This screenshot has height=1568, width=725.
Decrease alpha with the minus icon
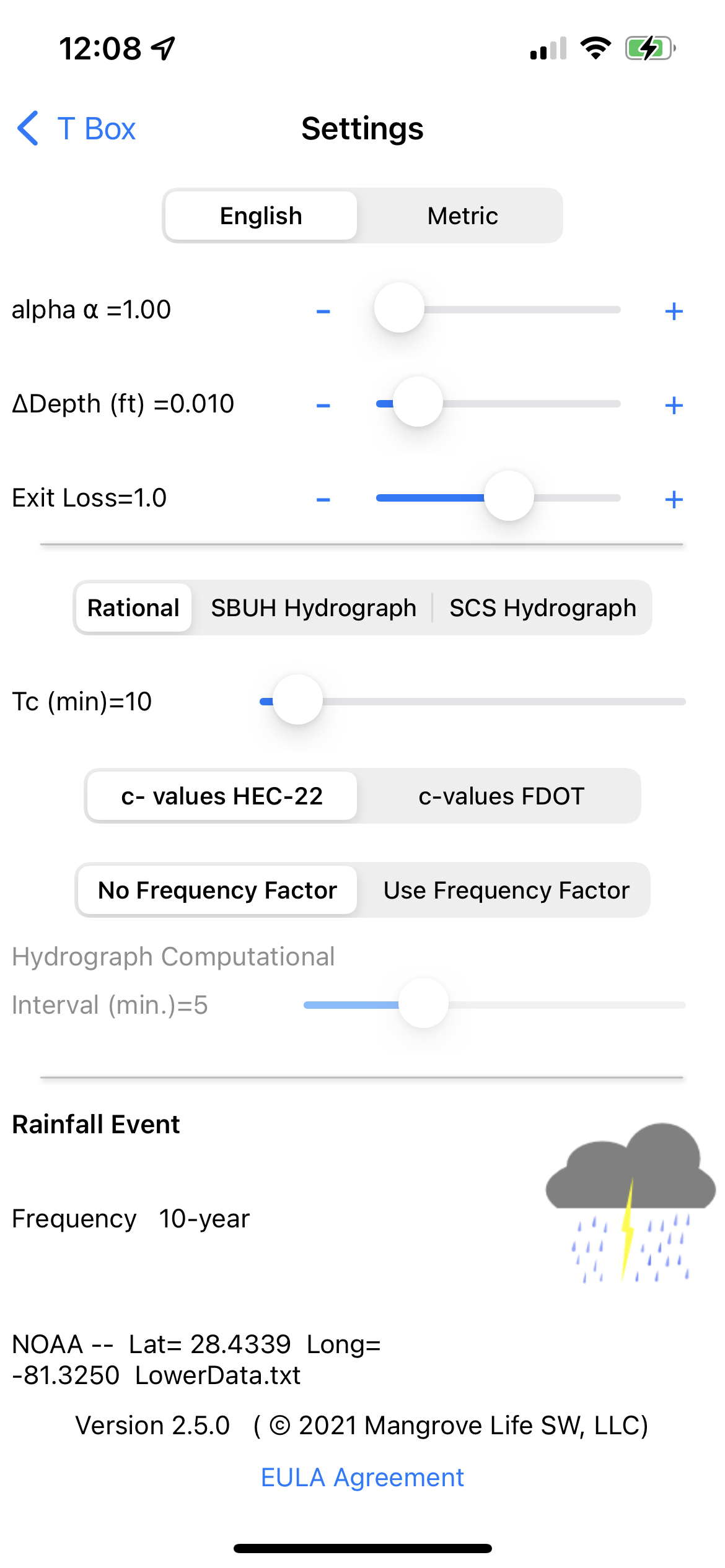coord(323,311)
